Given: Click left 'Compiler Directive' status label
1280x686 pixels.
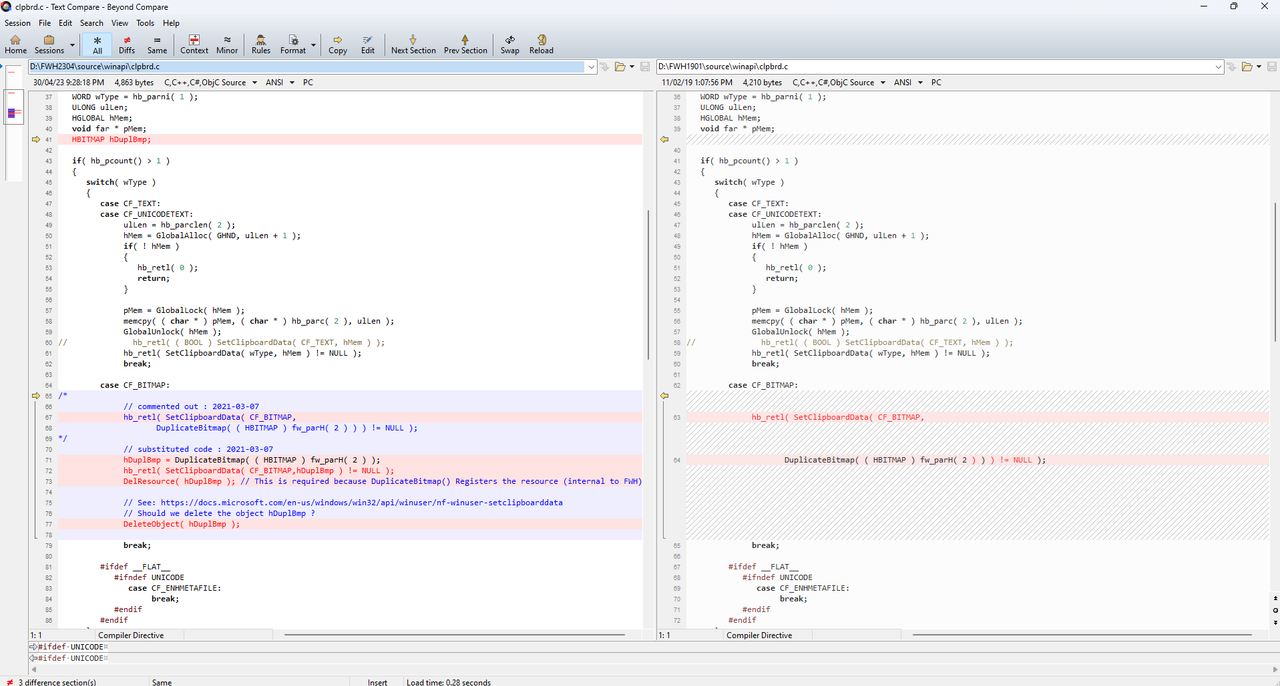Looking at the screenshot, I should click(130, 635).
